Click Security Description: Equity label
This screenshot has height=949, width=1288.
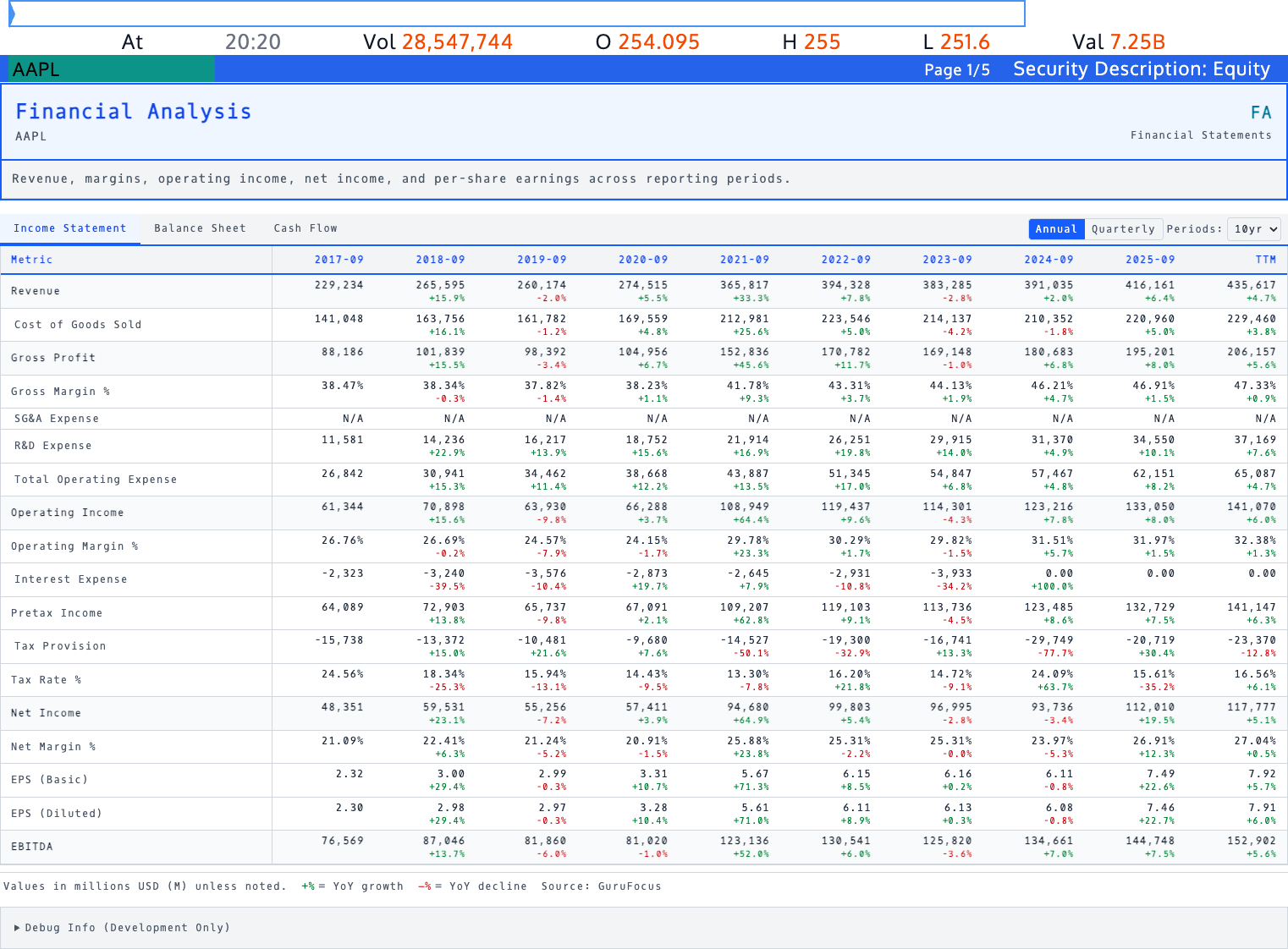[x=1142, y=69]
